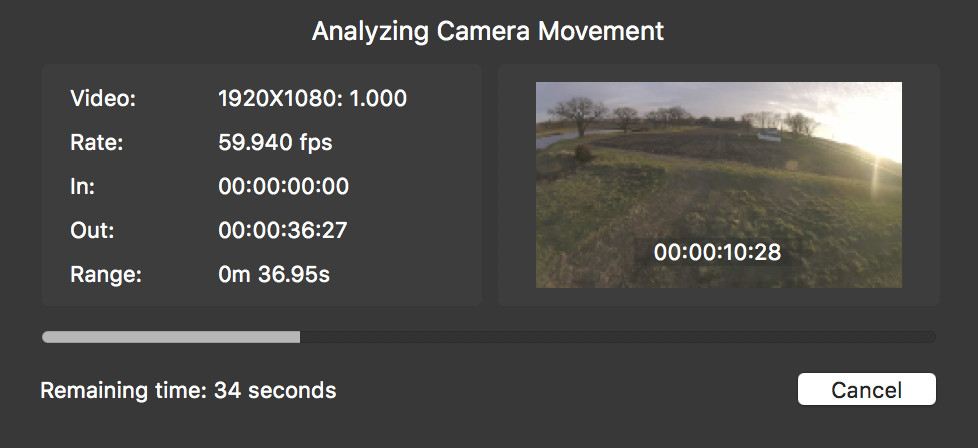The height and width of the screenshot is (448, 978).
Task: Select the 59.940 fps value
Action: coord(275,143)
